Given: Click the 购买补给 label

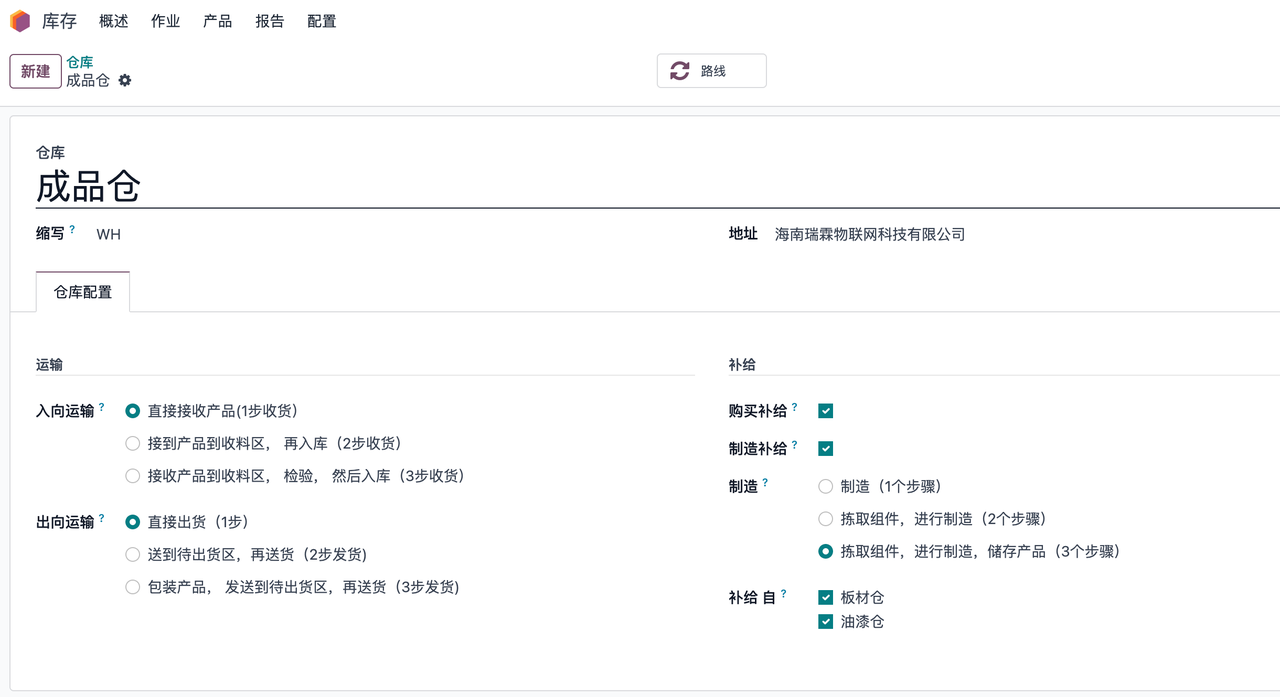Looking at the screenshot, I should click(758, 411).
